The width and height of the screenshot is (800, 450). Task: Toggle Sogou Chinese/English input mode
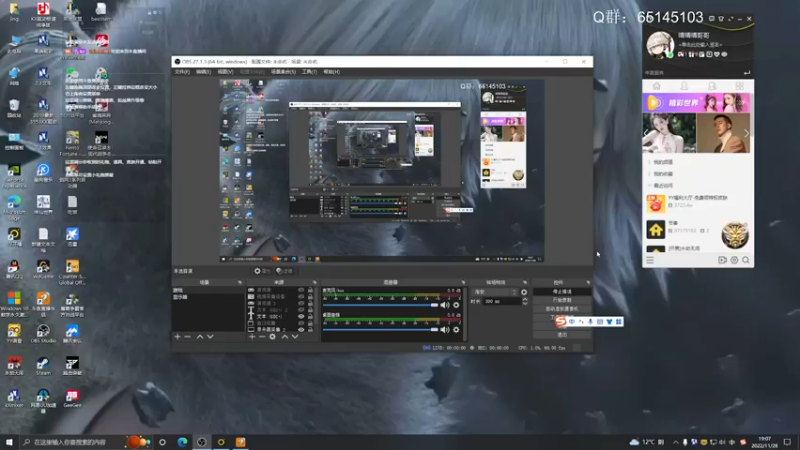click(x=572, y=321)
